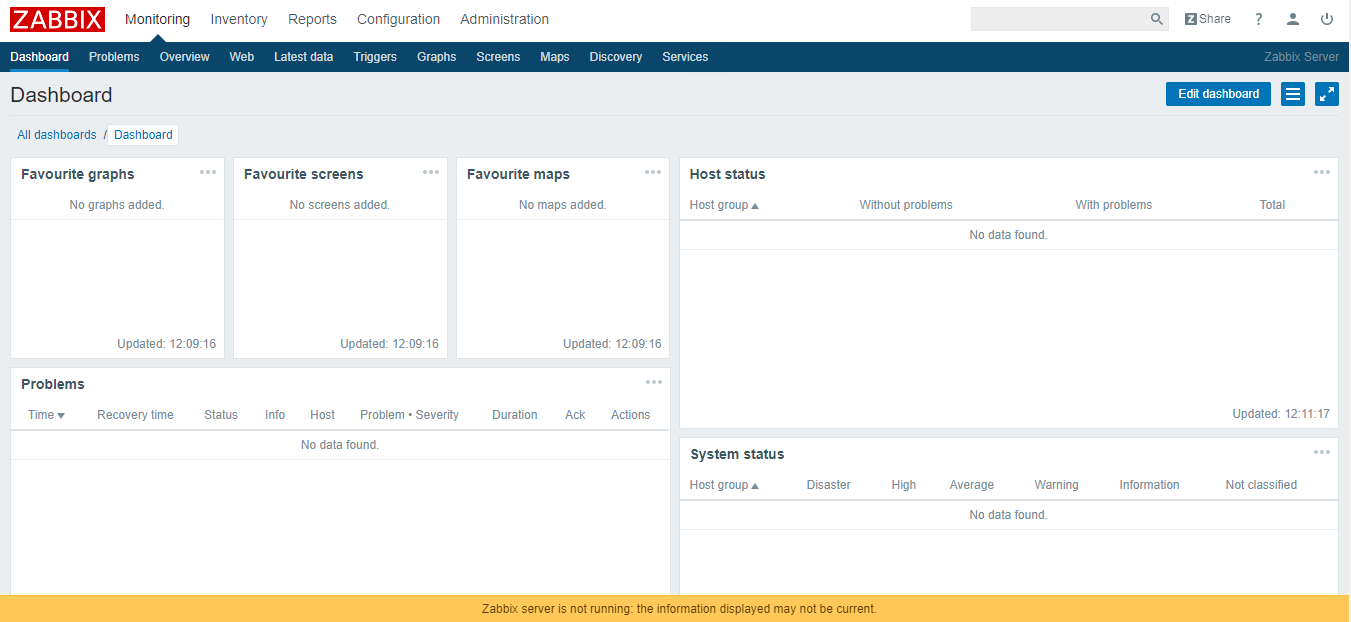Click the 'Recovery time' column header
Viewport: 1351px width, 622px height.
(x=135, y=415)
